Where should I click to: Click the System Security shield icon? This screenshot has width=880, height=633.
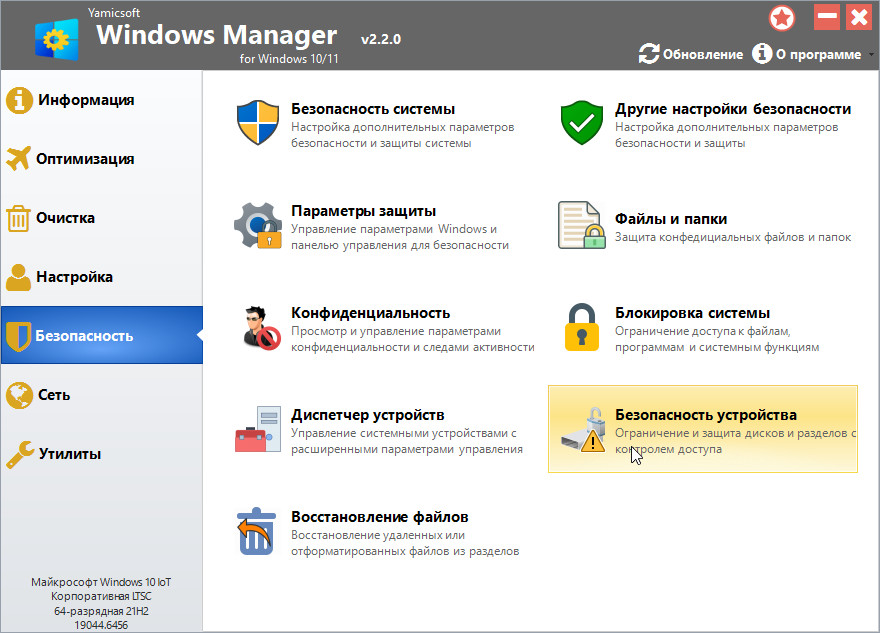(257, 123)
